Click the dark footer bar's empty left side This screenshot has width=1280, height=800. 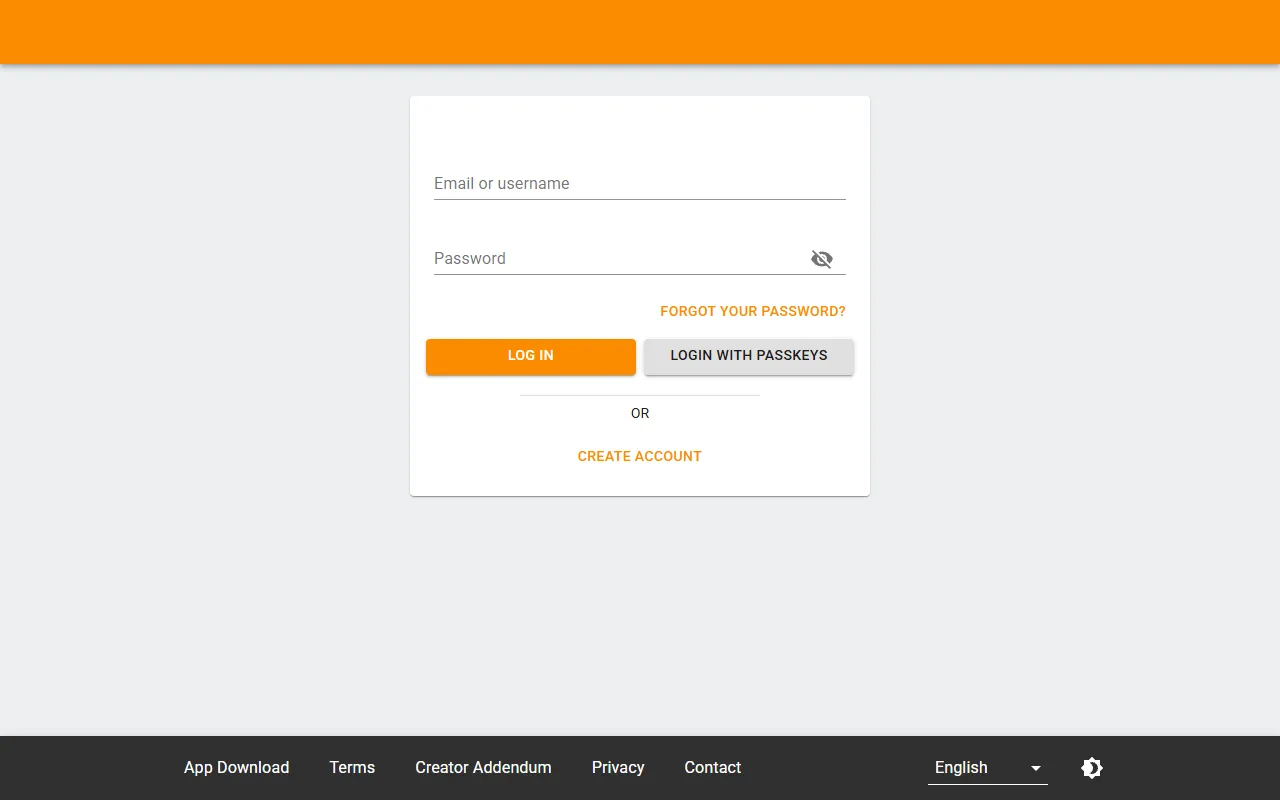coord(80,768)
